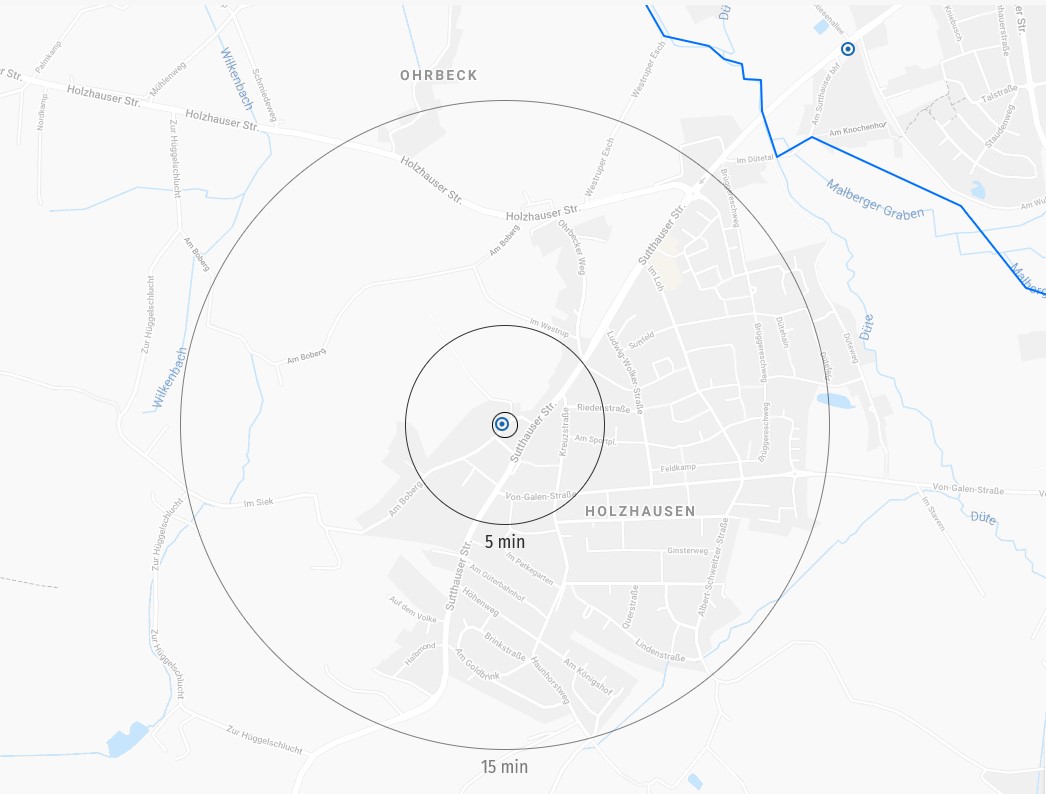
Task: Click the Im Siek road label
Action: pyautogui.click(x=258, y=502)
